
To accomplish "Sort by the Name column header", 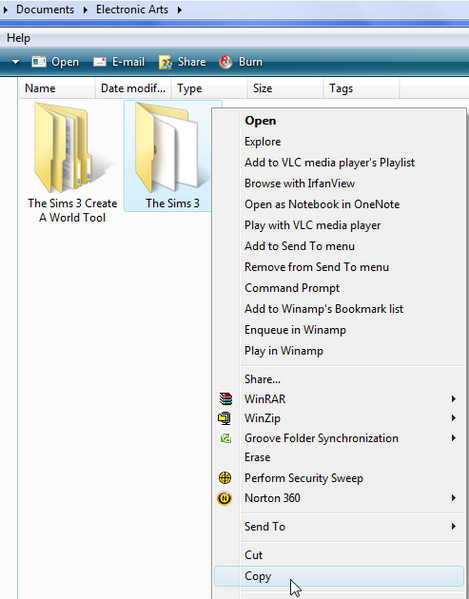I will [x=57, y=88].
